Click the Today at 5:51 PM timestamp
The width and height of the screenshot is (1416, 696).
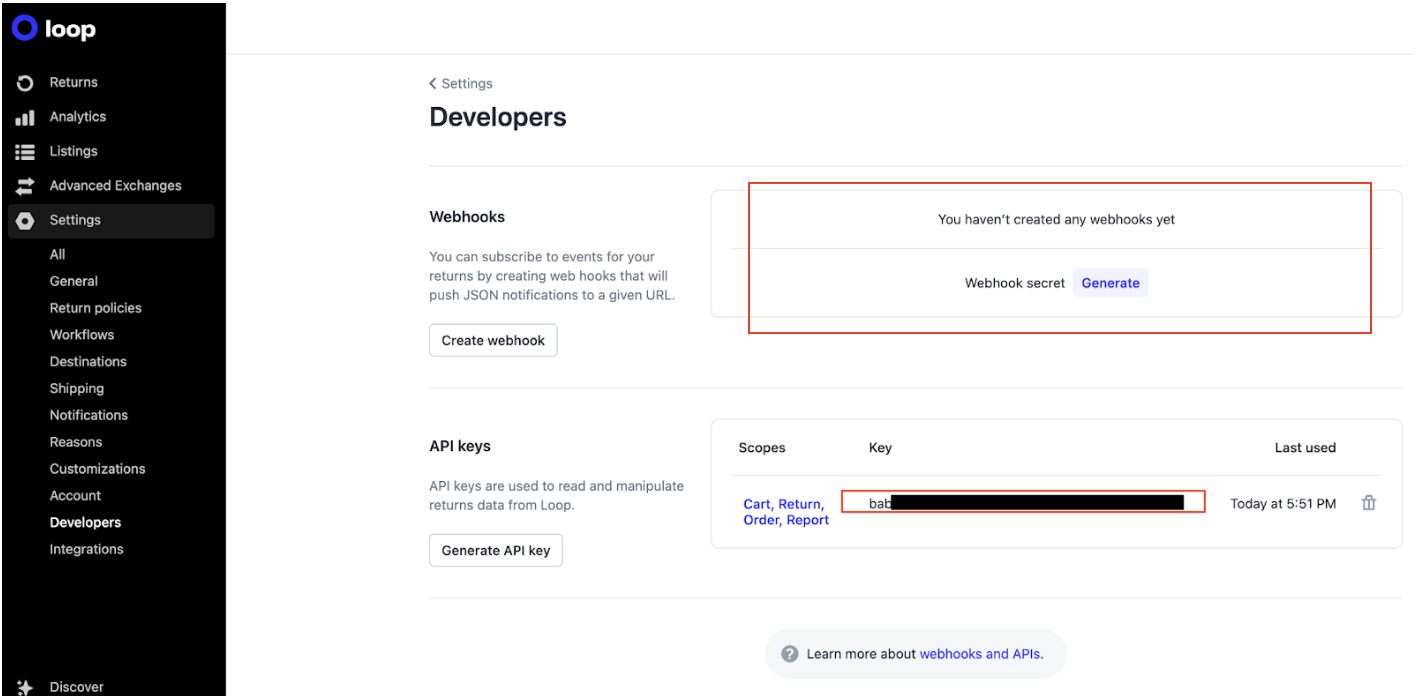pyautogui.click(x=1283, y=504)
